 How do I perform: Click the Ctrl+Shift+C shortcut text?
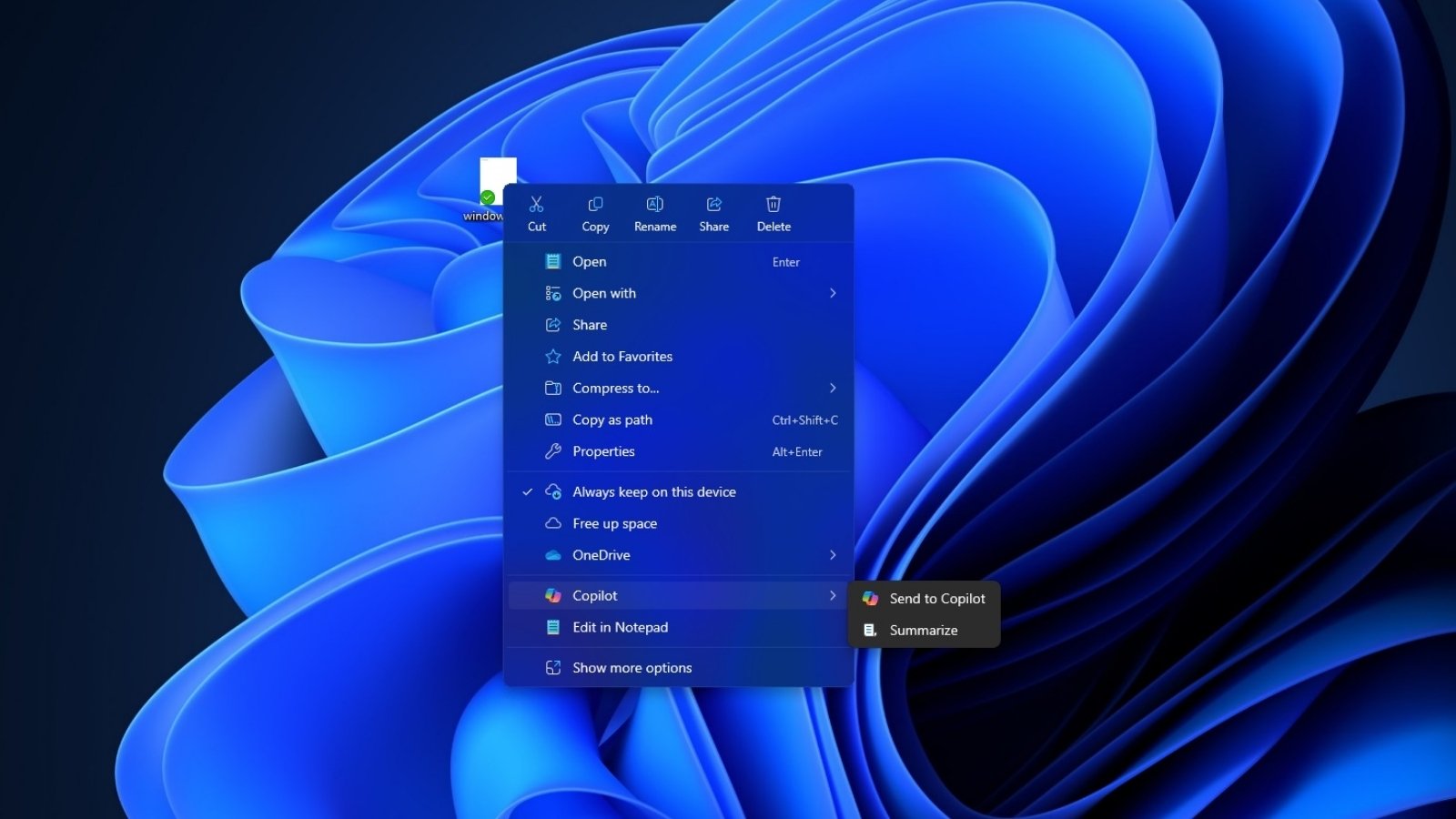point(805,420)
